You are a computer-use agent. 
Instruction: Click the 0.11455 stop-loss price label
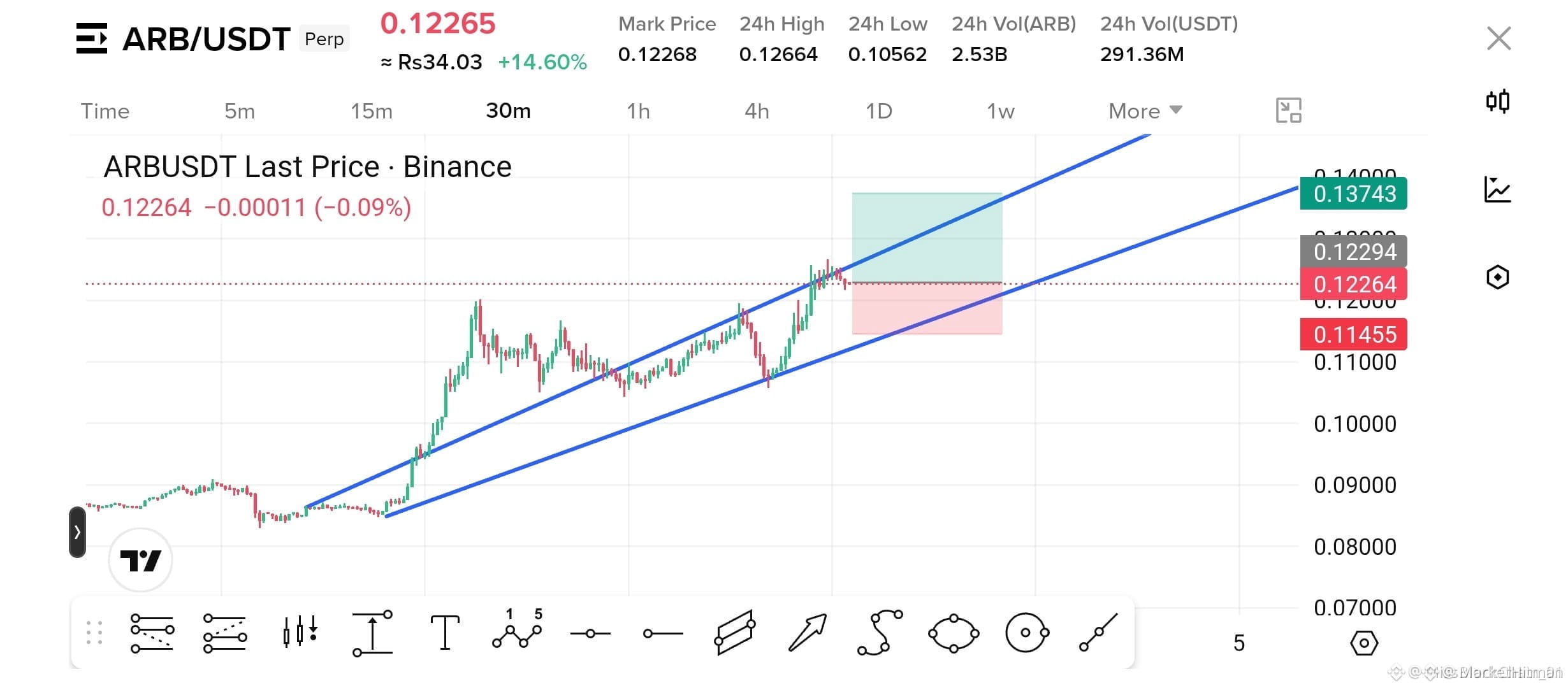tap(1353, 334)
